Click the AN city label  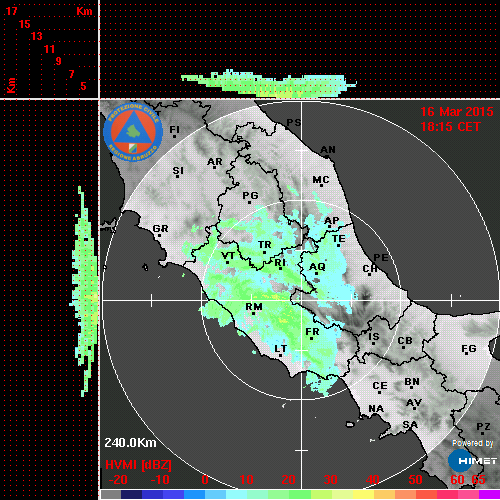coord(328,150)
